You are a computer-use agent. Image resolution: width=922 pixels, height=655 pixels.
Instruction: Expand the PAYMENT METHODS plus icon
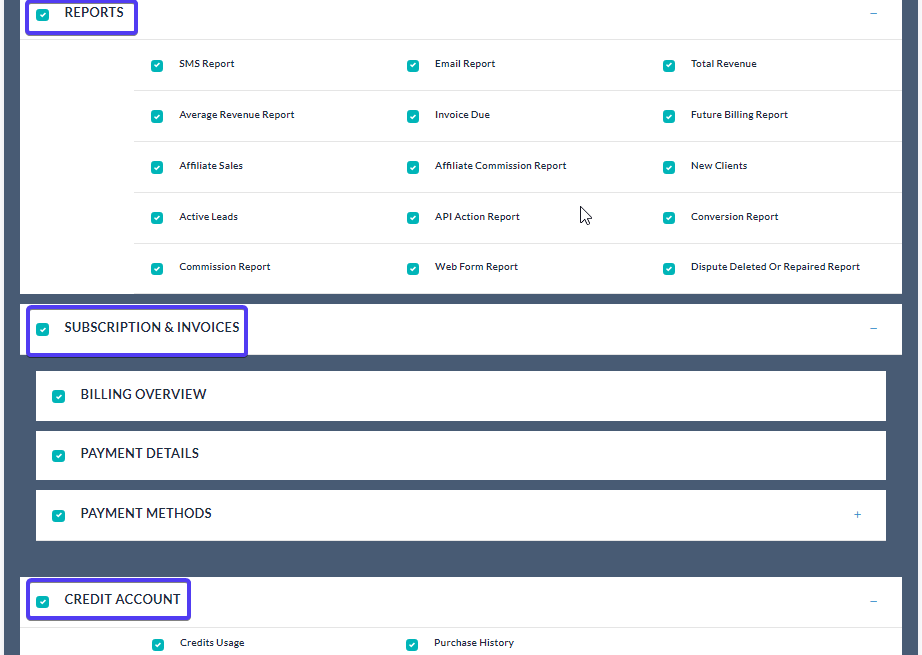857,515
